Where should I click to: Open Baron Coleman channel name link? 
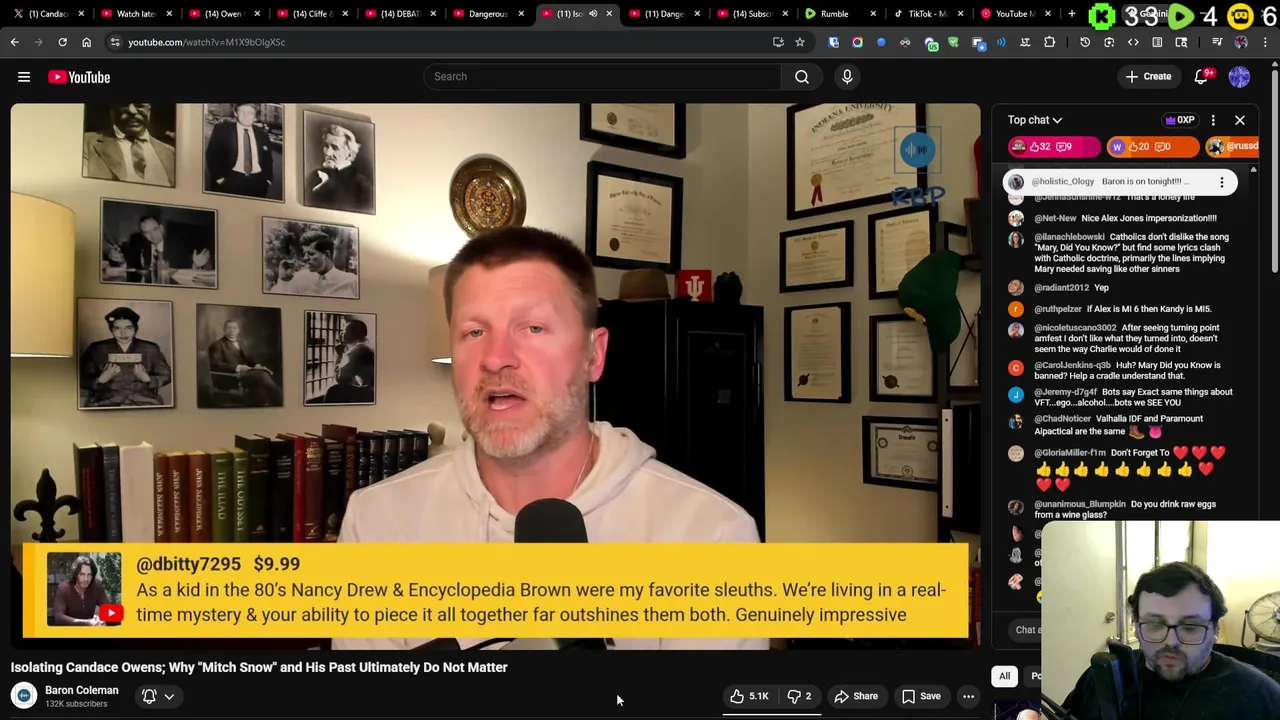tap(82, 690)
